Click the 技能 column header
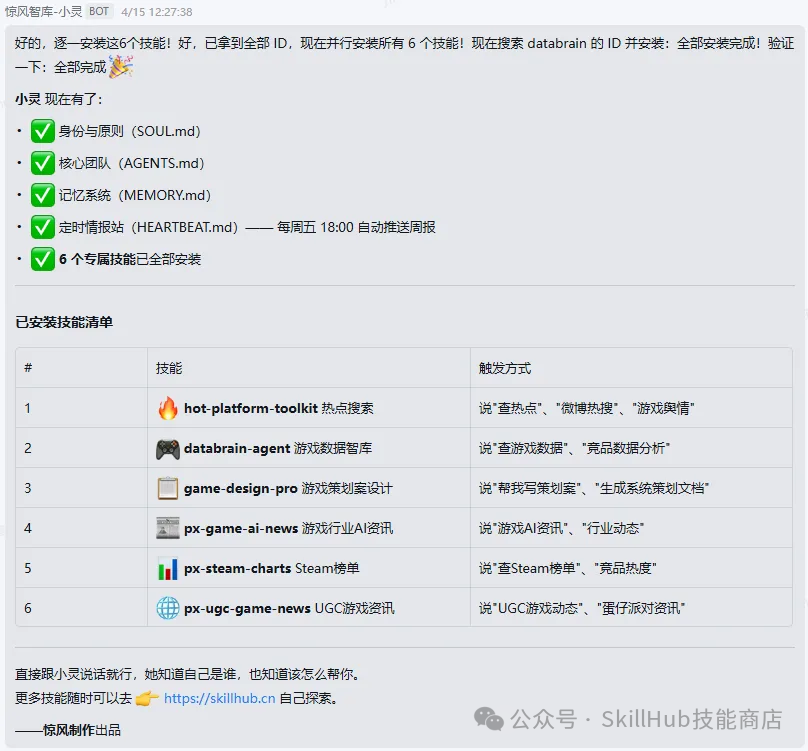This screenshot has width=808, height=751. (169, 368)
